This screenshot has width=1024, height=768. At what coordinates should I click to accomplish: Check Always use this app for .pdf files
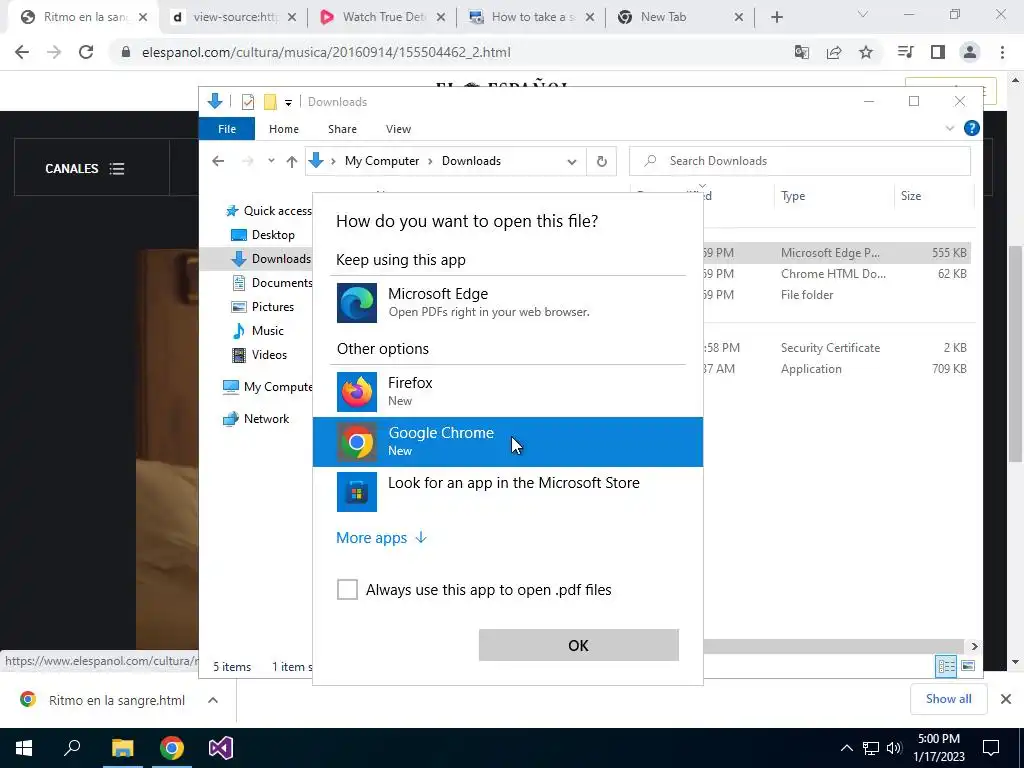347,589
